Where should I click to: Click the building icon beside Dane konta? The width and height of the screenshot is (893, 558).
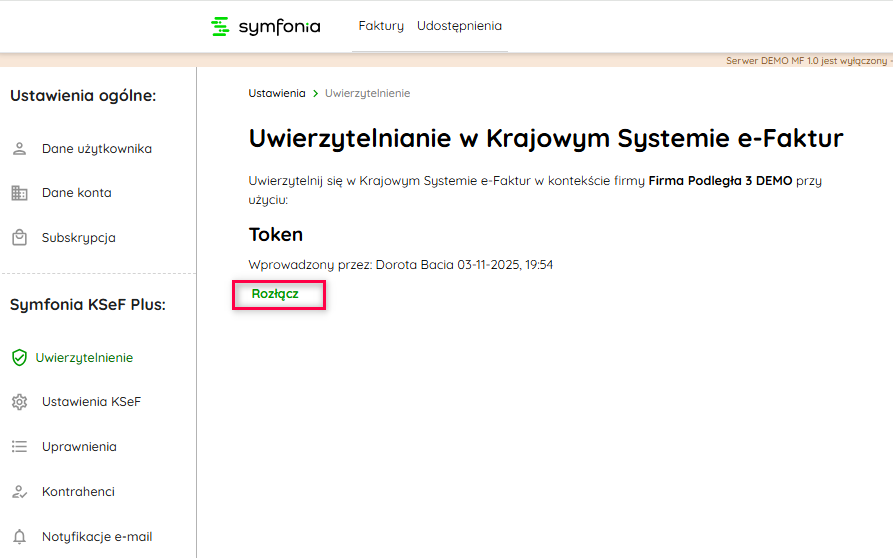(x=19, y=193)
